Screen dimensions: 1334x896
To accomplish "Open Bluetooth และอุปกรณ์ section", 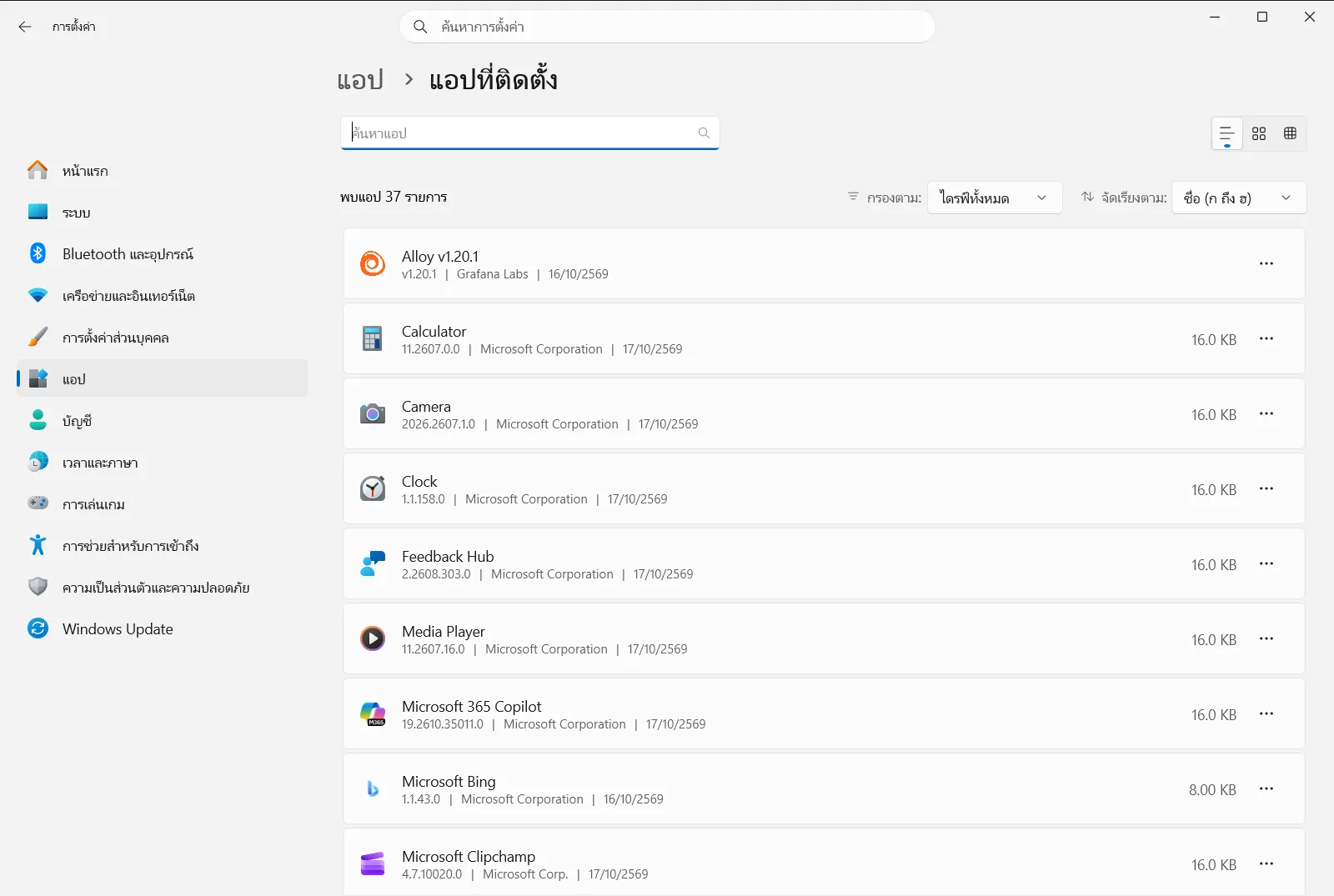I will 163,254.
